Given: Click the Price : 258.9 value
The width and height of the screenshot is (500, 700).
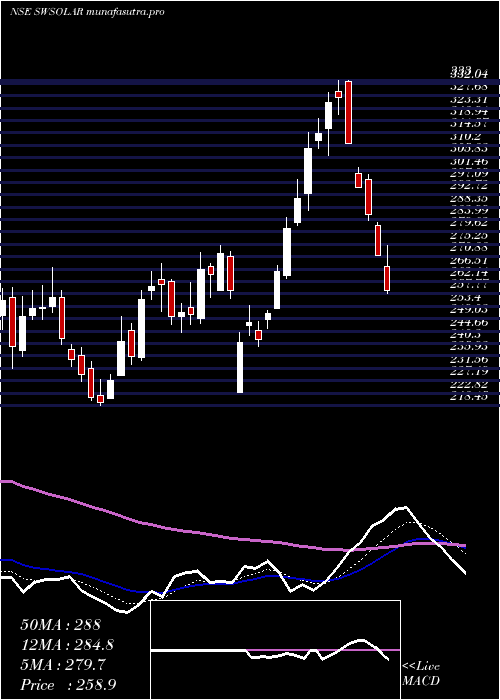Looking at the screenshot, I should click(x=69, y=685).
